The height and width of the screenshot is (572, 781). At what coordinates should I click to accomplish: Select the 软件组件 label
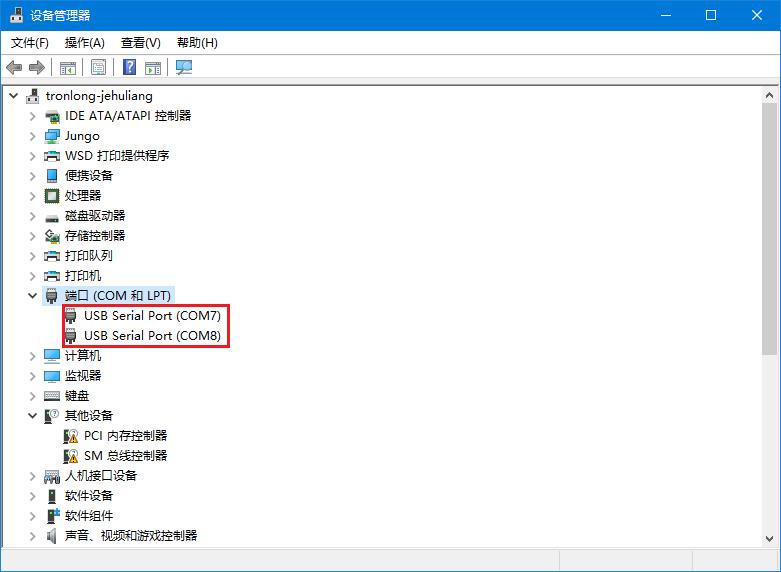89,516
